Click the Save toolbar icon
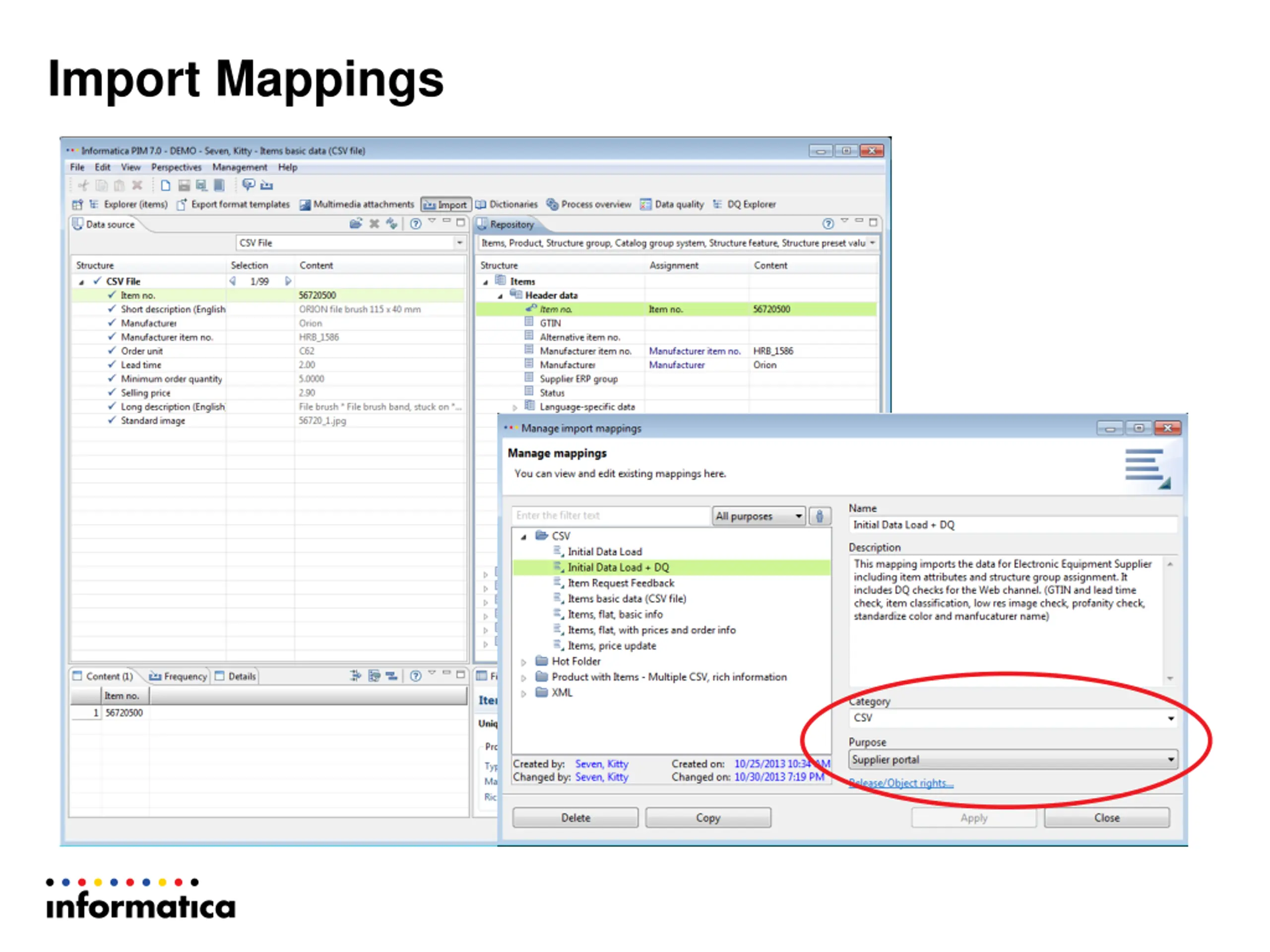This screenshot has height=952, width=1270. [184, 185]
